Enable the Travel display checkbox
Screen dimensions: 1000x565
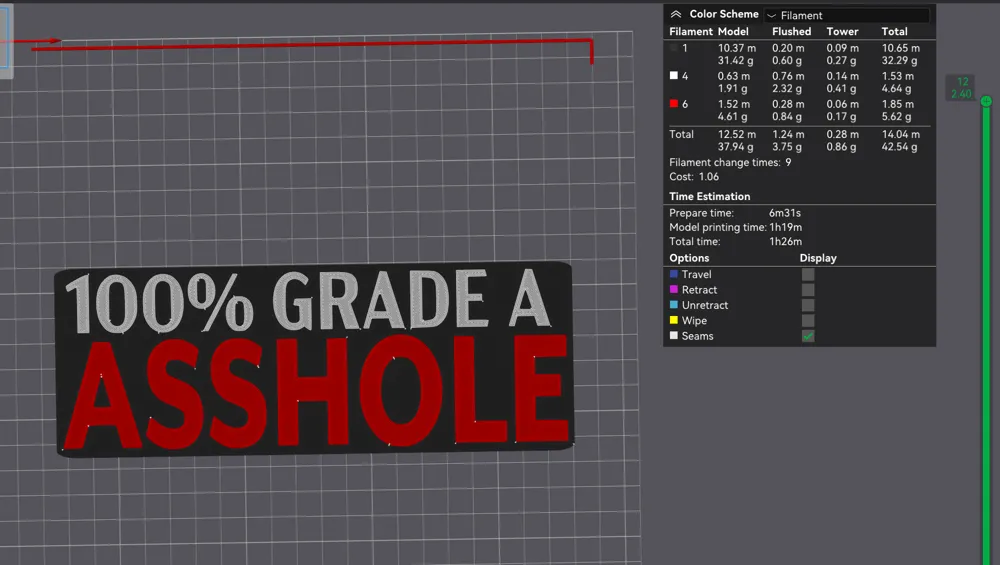tap(807, 274)
